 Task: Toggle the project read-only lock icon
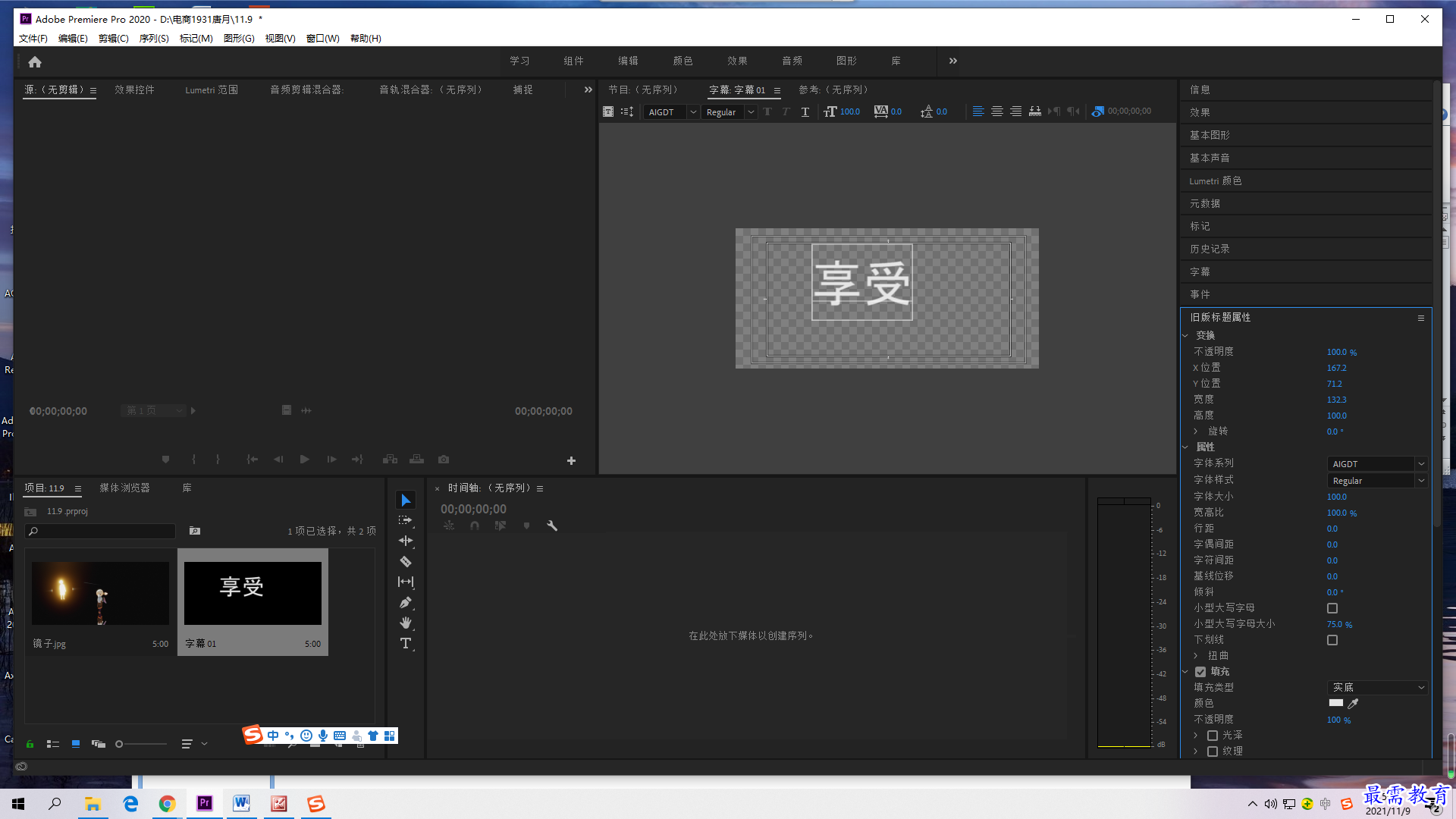tap(30, 744)
